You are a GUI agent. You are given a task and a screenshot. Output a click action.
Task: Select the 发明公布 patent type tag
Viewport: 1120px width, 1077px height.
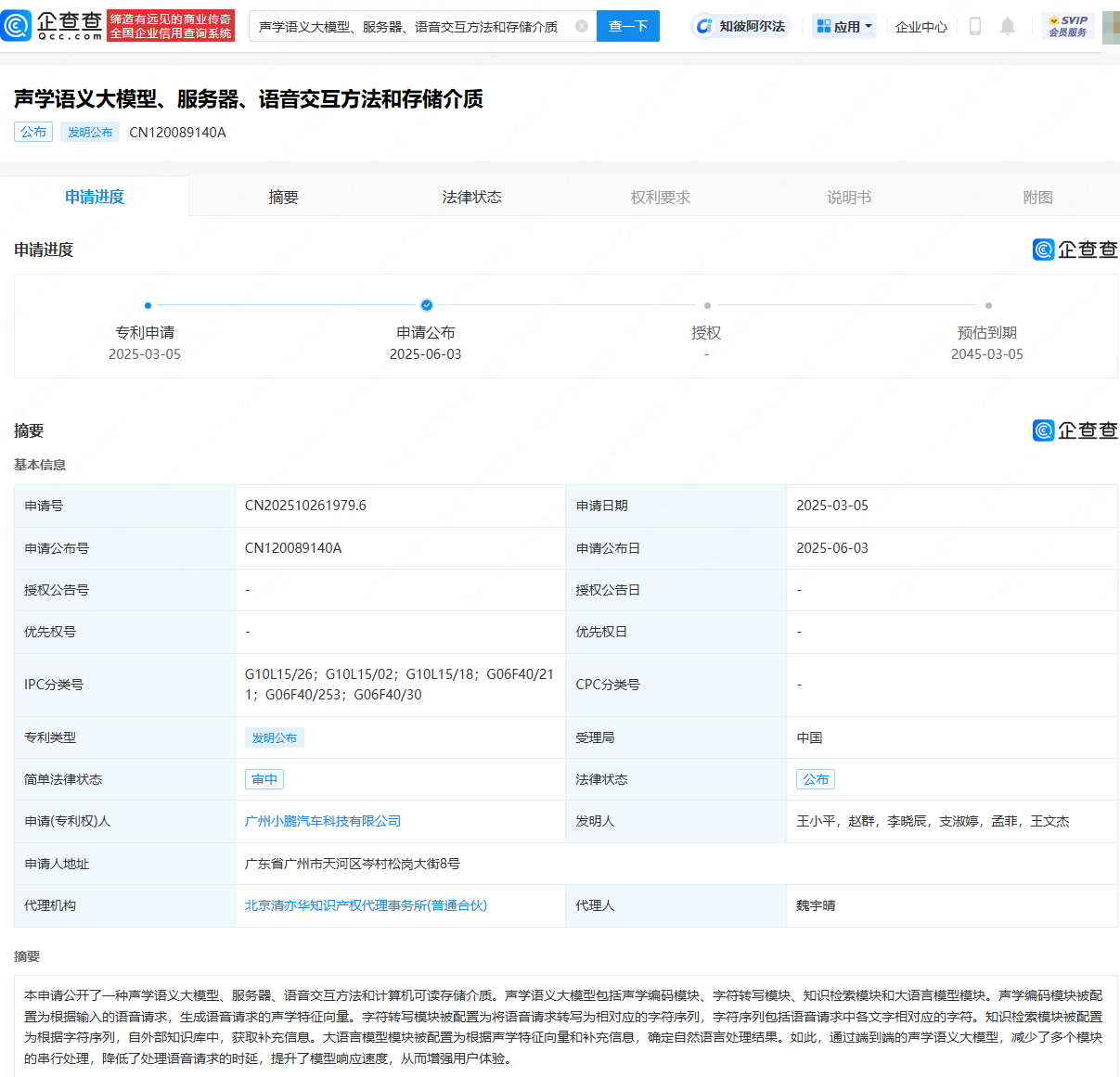tap(275, 737)
